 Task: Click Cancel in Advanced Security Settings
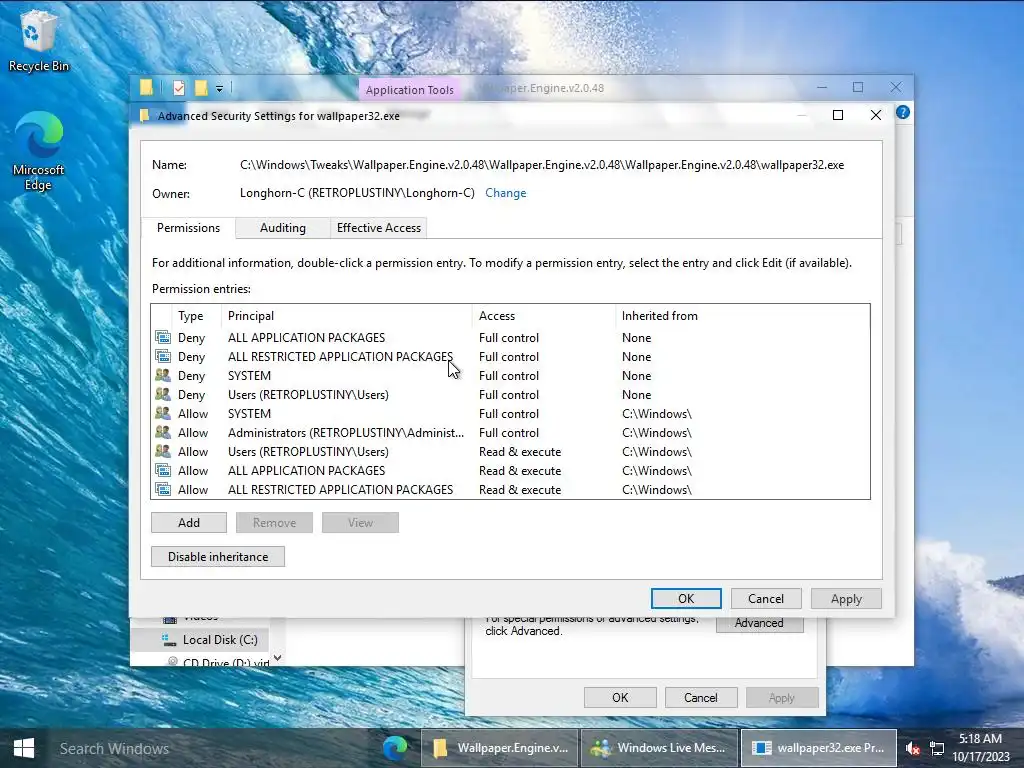(x=765, y=599)
